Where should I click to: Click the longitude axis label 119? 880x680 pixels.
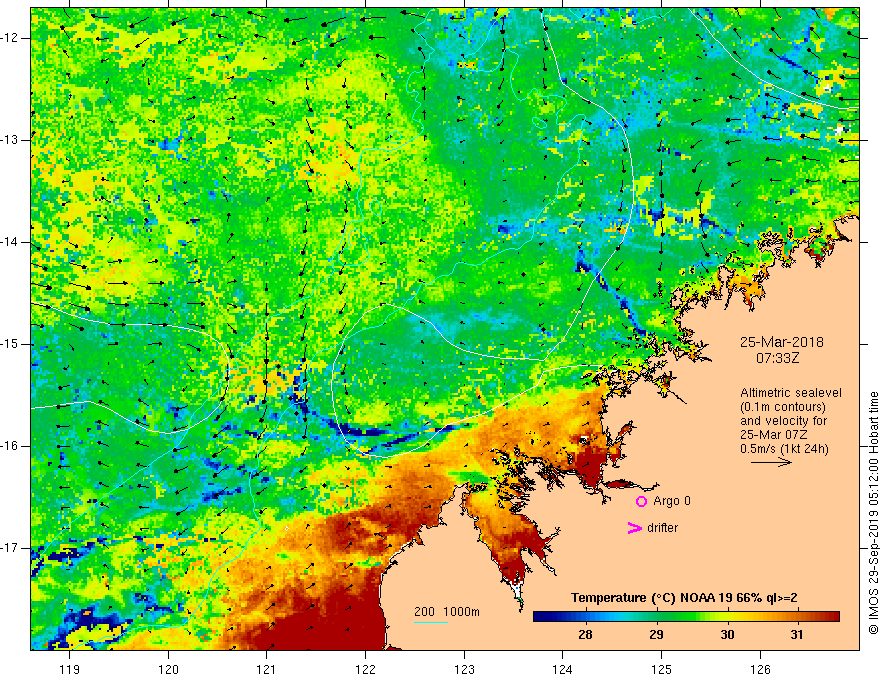coord(70,669)
